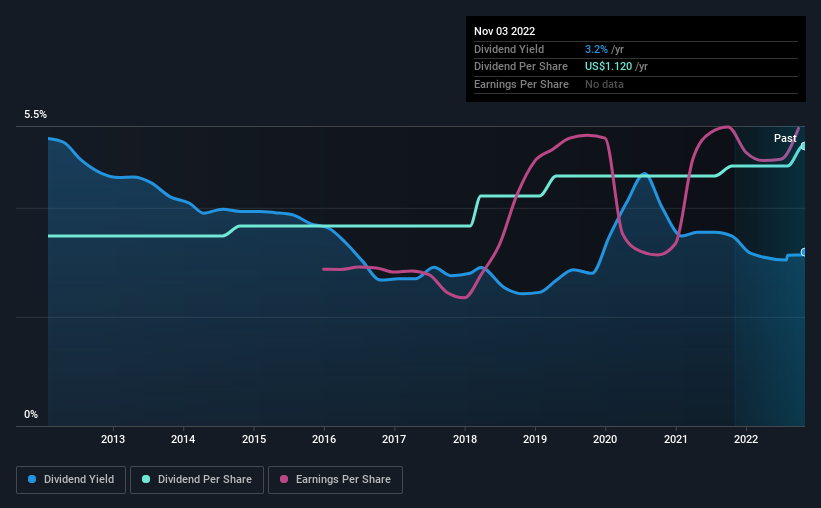Click the US$1.120 Dividend Per Share value
821x508 pixels.
click(x=608, y=67)
